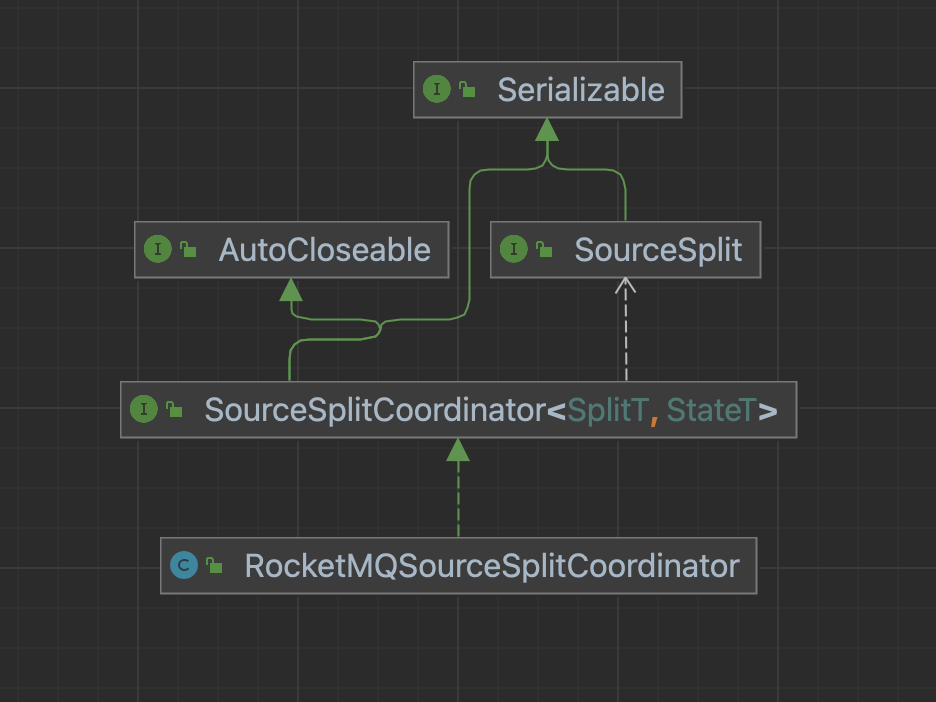Select the Serializable node label
Viewport: 936px width, 702px height.
point(580,90)
